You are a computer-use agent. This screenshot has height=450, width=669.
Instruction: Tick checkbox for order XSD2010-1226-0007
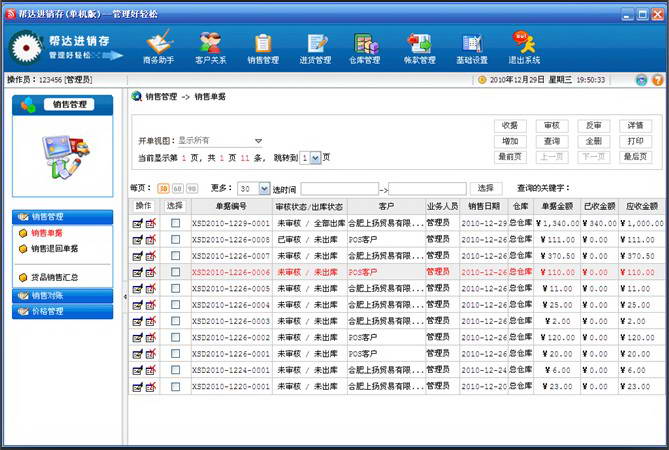click(175, 255)
